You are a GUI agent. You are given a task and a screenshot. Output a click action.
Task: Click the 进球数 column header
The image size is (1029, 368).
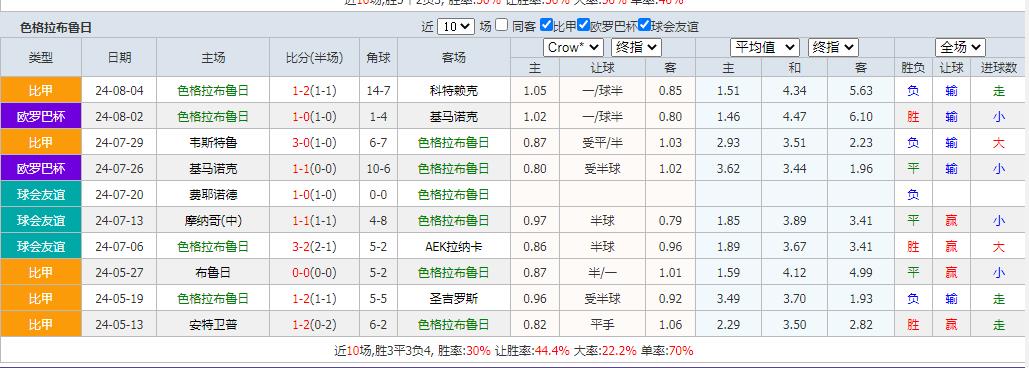[999, 67]
